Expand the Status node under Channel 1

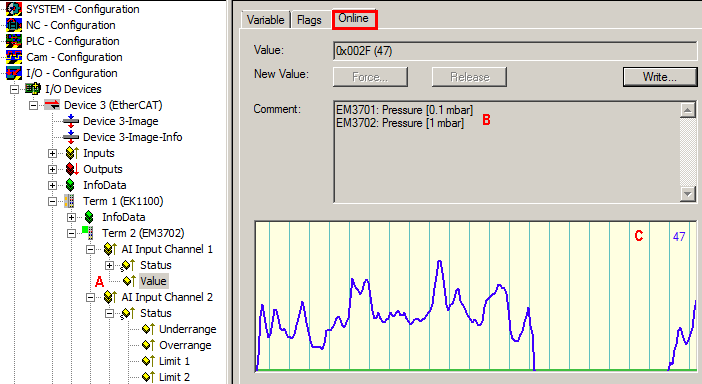coord(109,265)
